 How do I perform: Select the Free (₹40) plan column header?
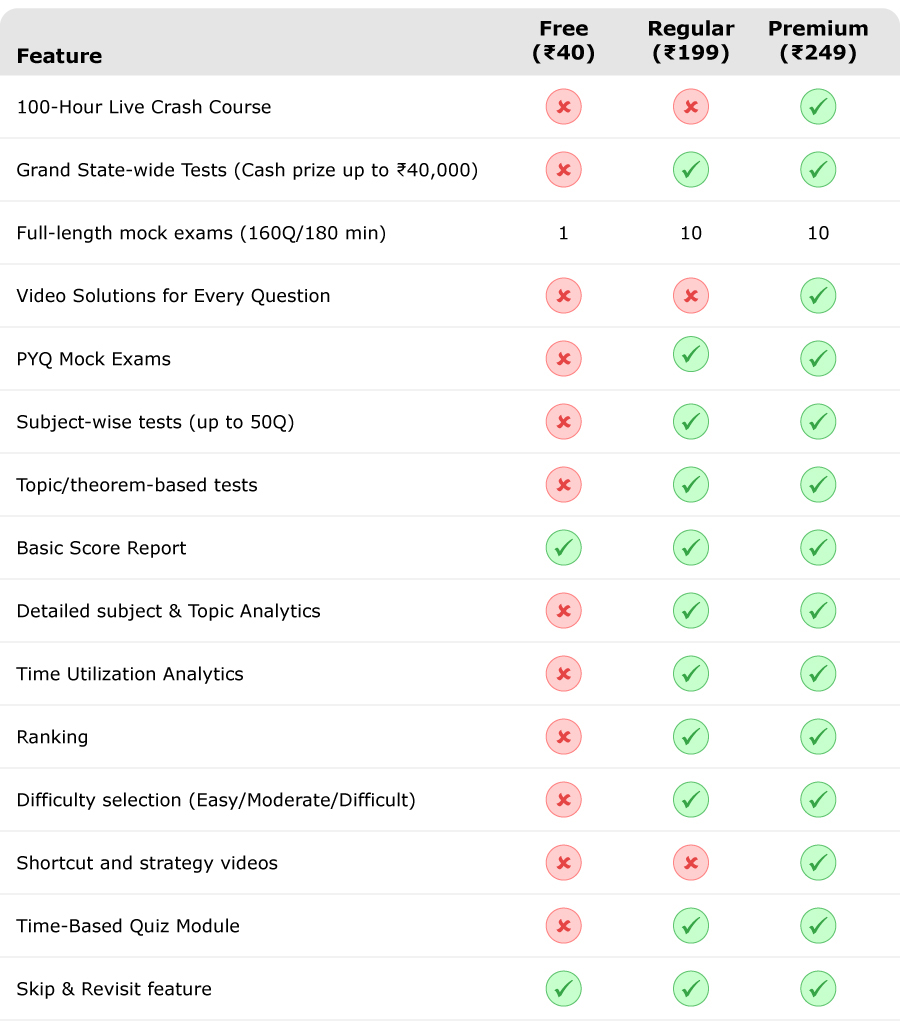pyautogui.click(x=563, y=41)
